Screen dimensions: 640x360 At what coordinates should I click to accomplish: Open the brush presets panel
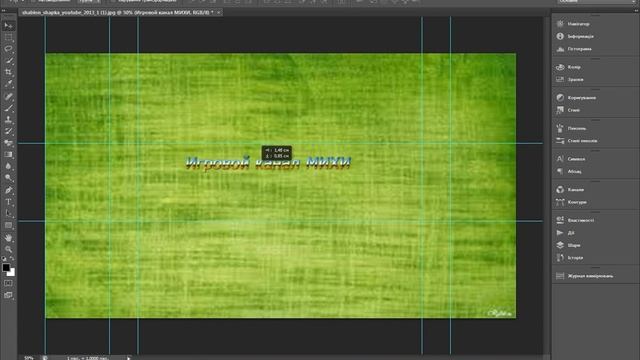pyautogui.click(x=578, y=141)
